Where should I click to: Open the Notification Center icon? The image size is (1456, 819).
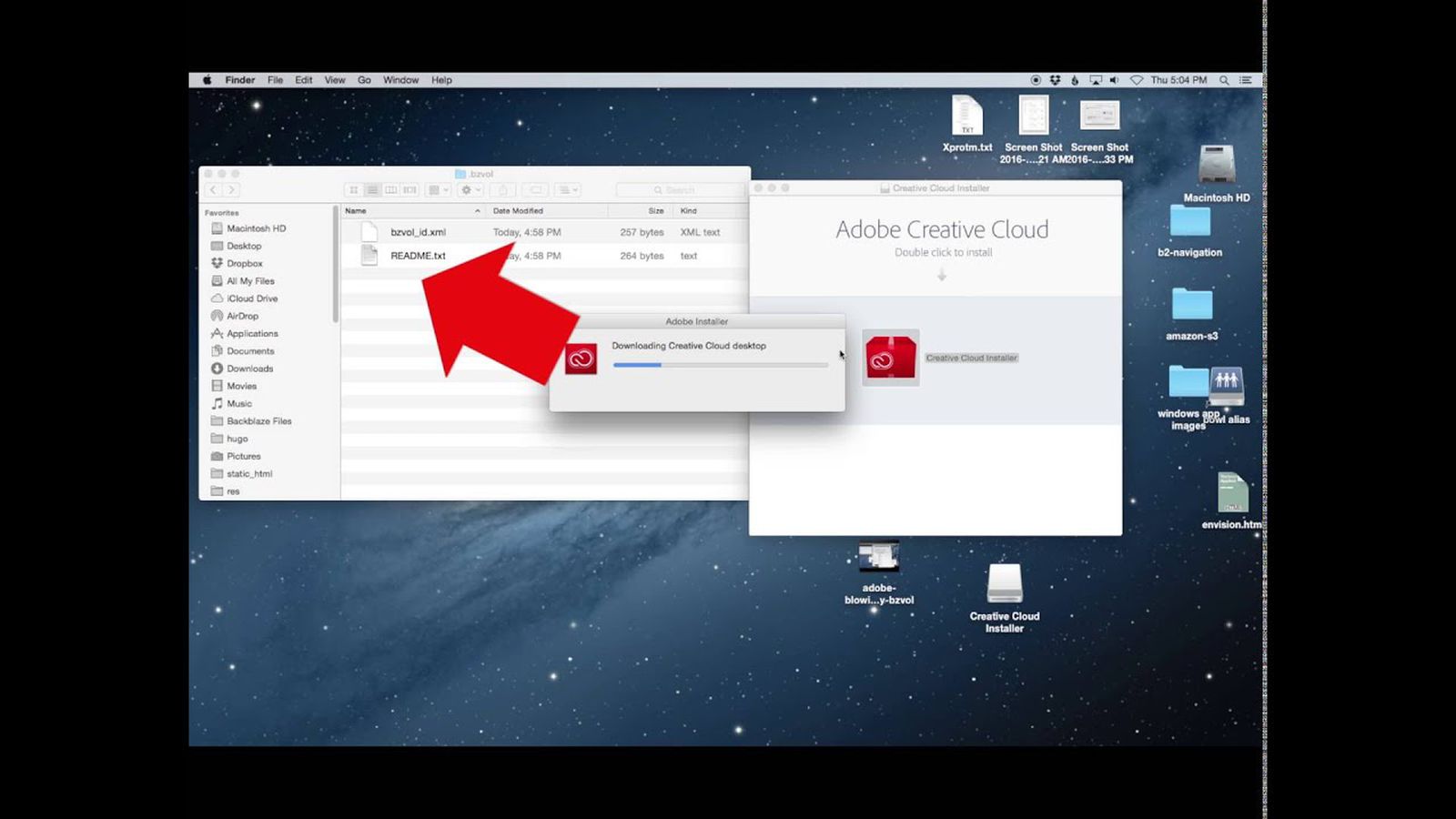1246,80
